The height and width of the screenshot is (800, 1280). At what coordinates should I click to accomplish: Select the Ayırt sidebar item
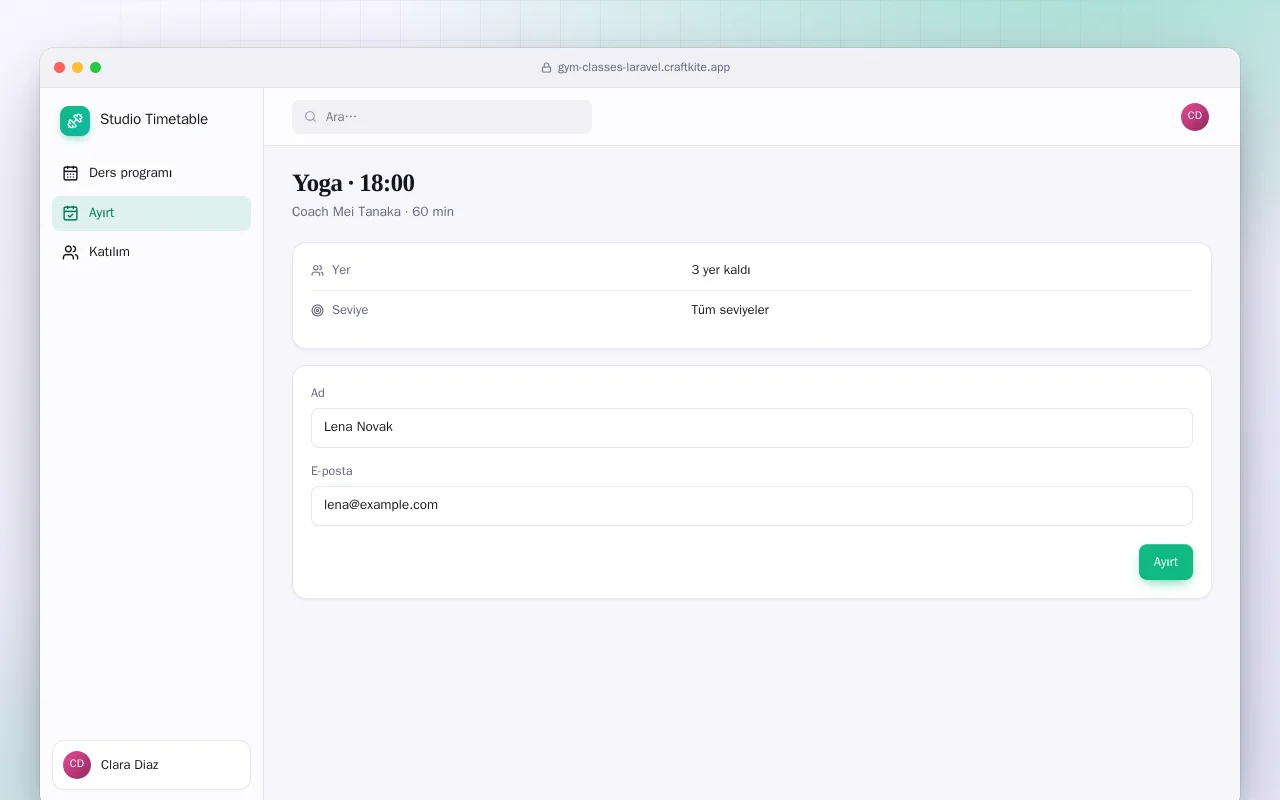click(x=152, y=213)
